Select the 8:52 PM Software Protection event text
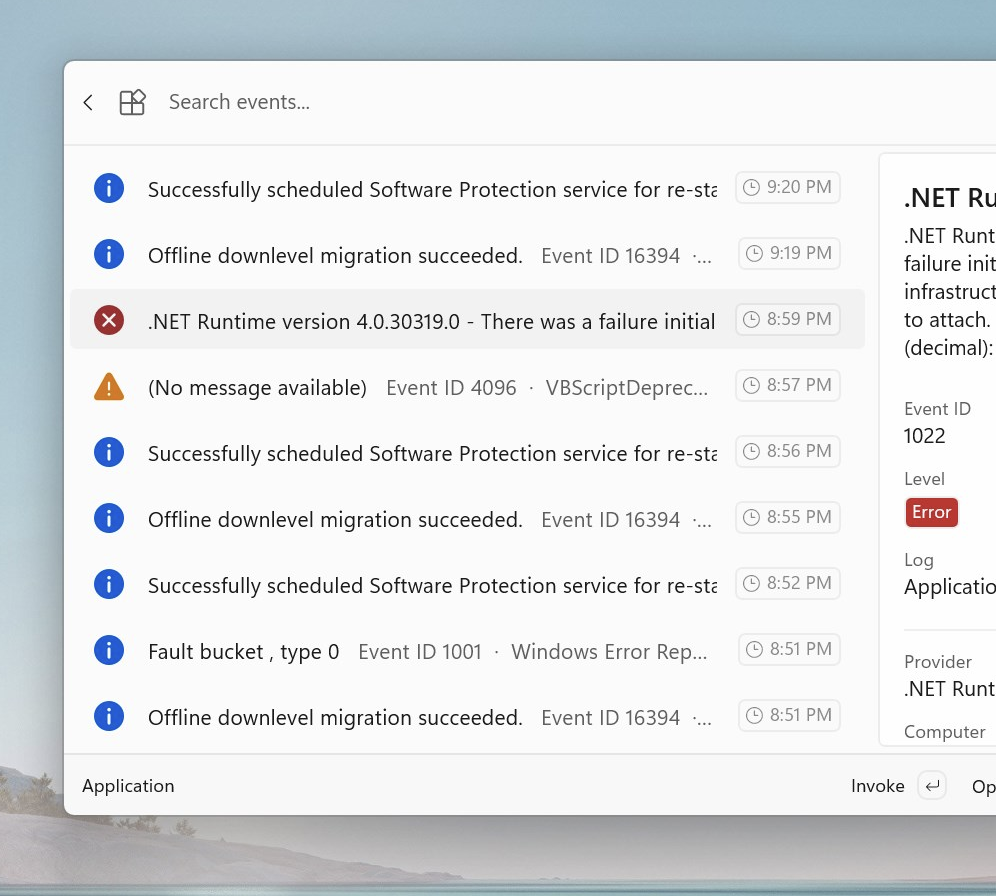Image resolution: width=996 pixels, height=896 pixels. pyautogui.click(x=433, y=585)
